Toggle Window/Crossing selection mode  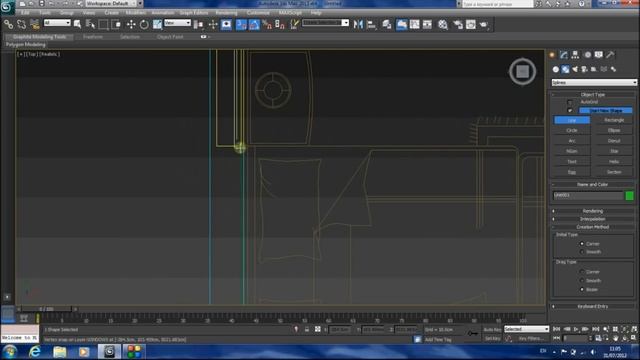point(116,24)
